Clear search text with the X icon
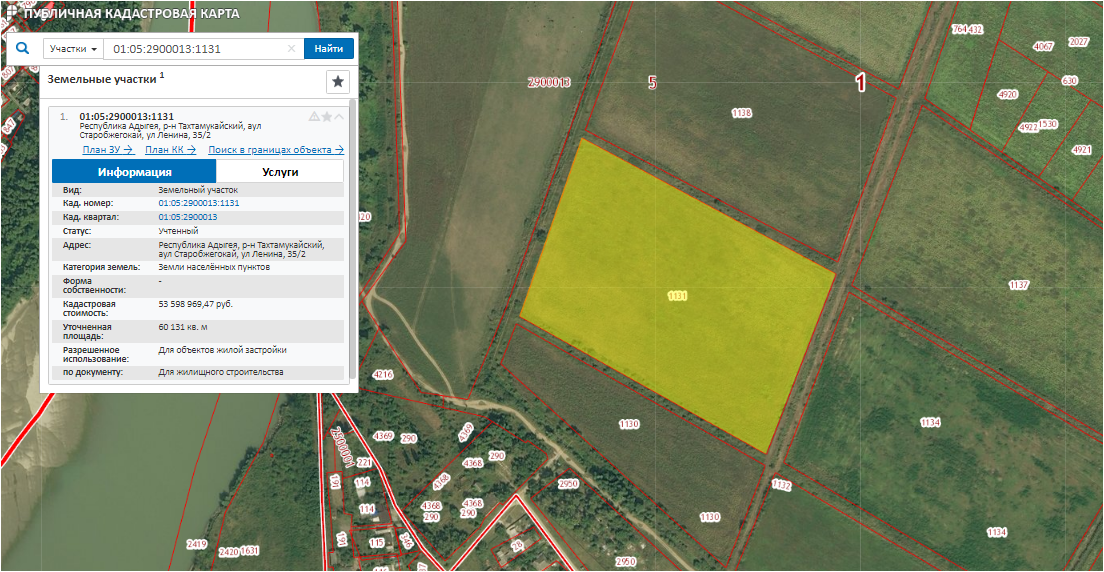Image resolution: width=1104 pixels, height=572 pixels. (291, 49)
